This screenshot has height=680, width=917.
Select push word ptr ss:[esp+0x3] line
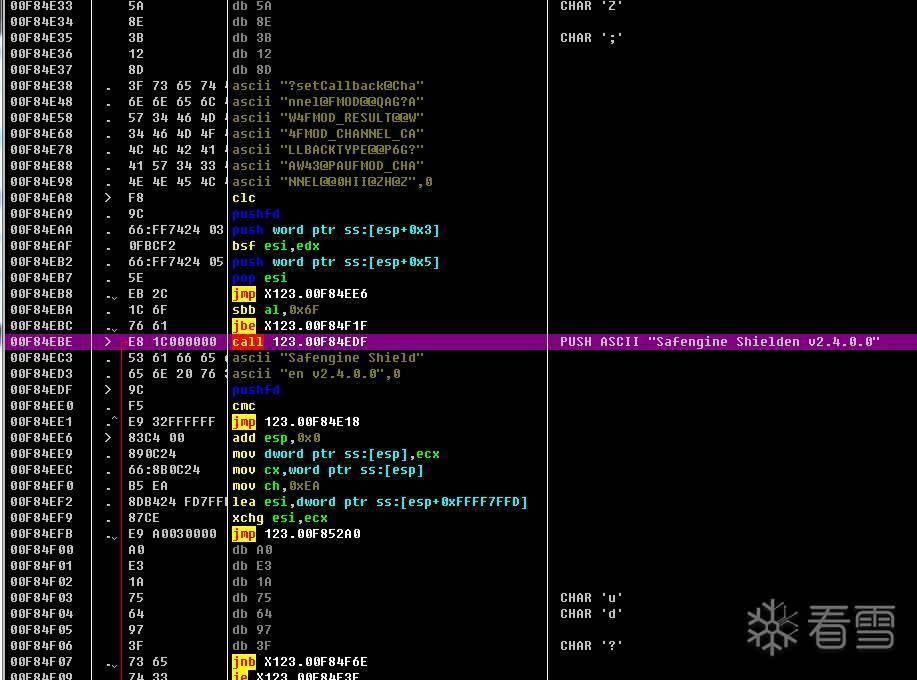pos(336,230)
